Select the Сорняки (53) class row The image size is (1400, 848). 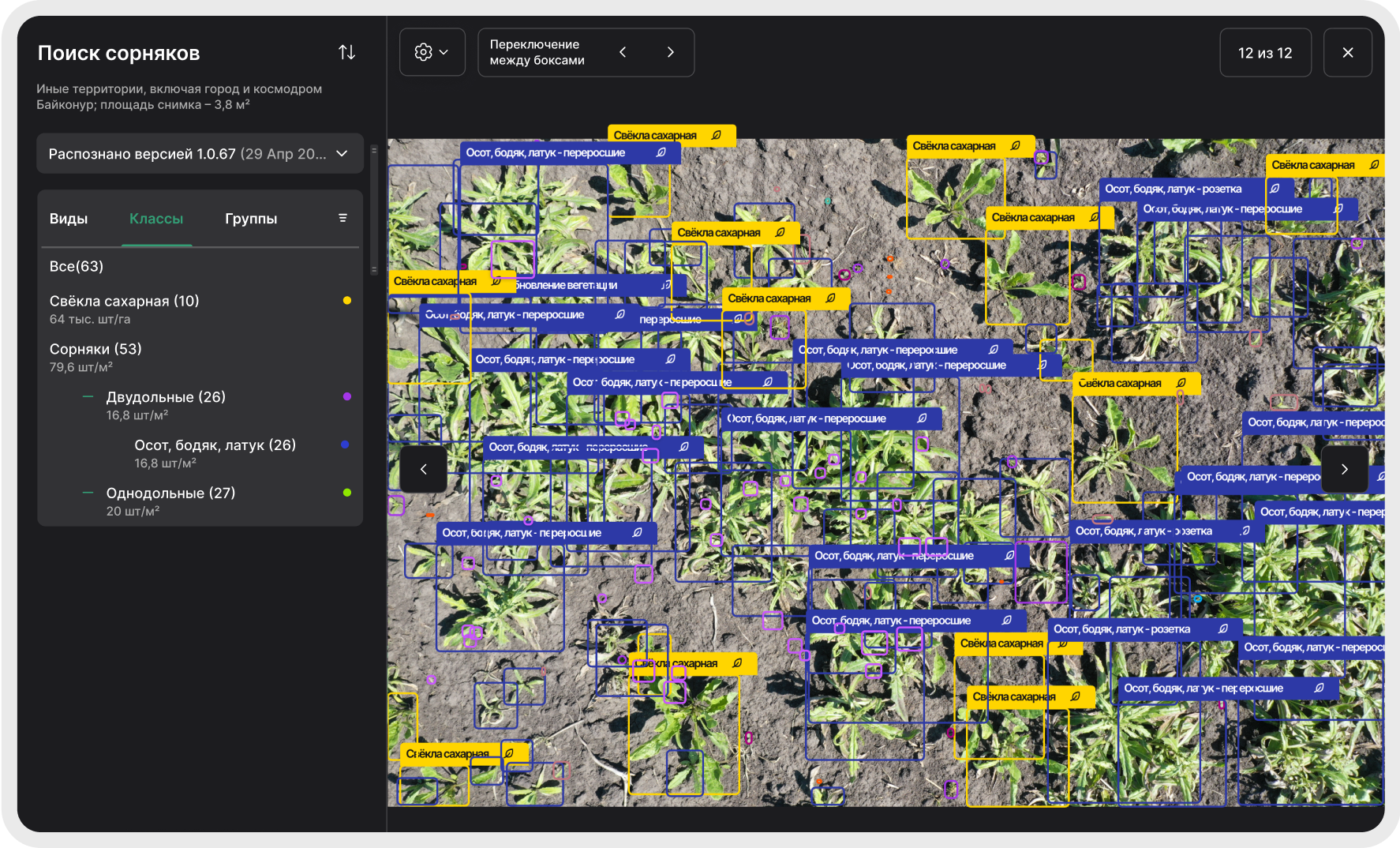(x=95, y=349)
